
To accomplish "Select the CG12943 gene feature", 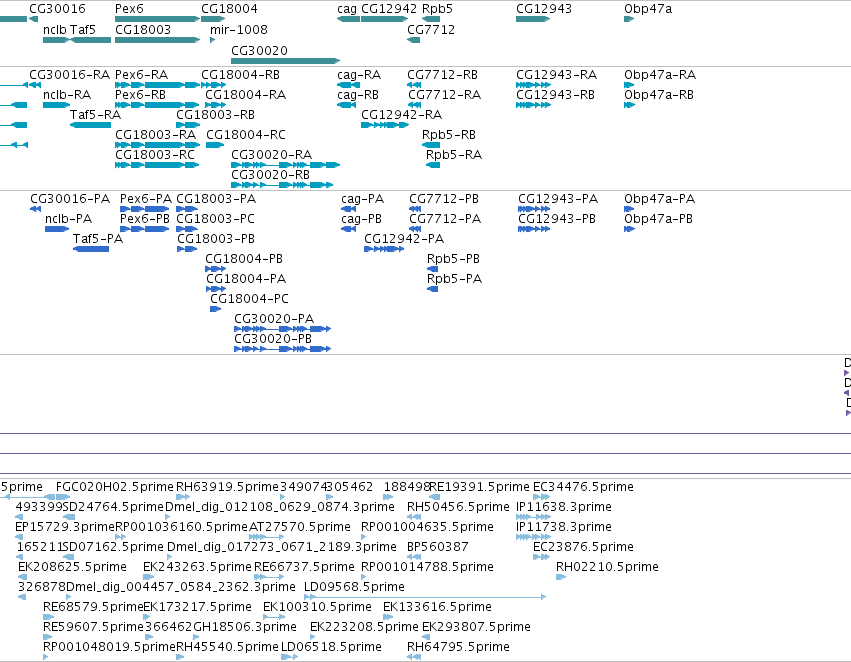I will pos(533,19).
